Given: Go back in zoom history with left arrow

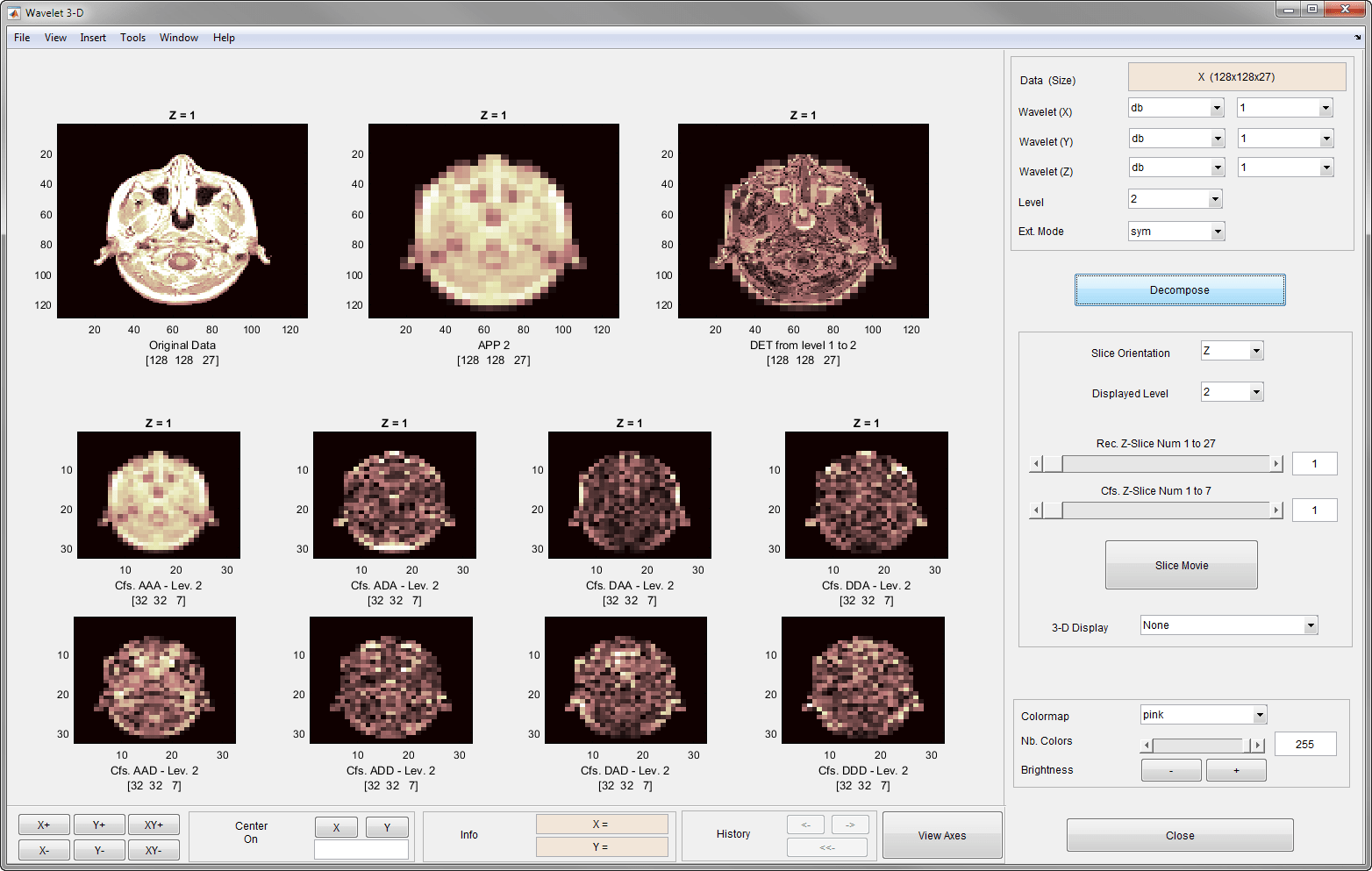Looking at the screenshot, I should click(805, 825).
